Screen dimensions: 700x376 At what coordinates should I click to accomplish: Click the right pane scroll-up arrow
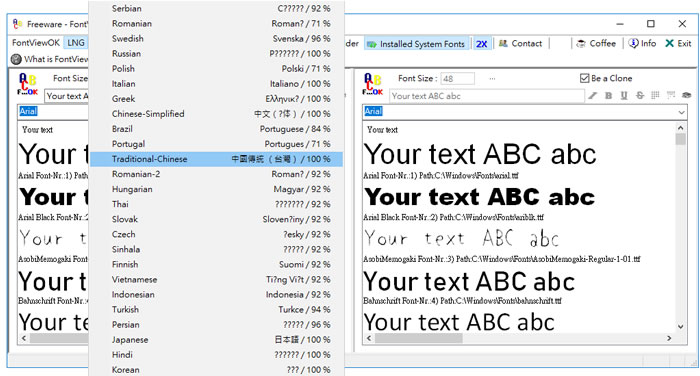click(680, 127)
